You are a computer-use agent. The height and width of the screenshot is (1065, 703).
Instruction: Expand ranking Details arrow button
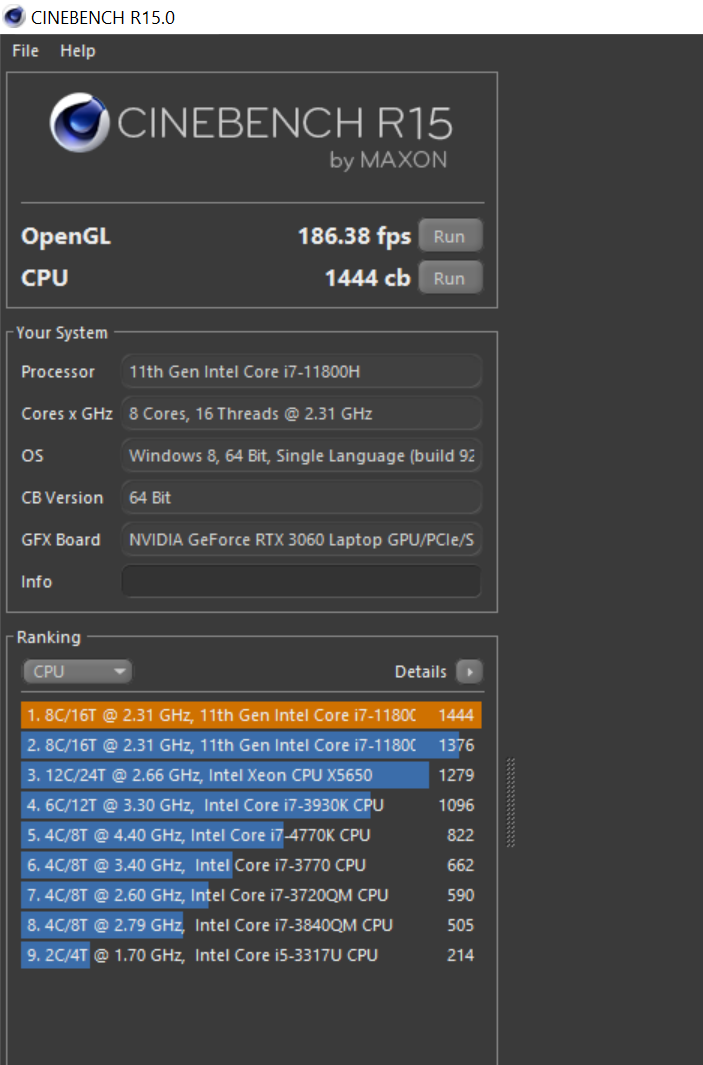pos(469,672)
